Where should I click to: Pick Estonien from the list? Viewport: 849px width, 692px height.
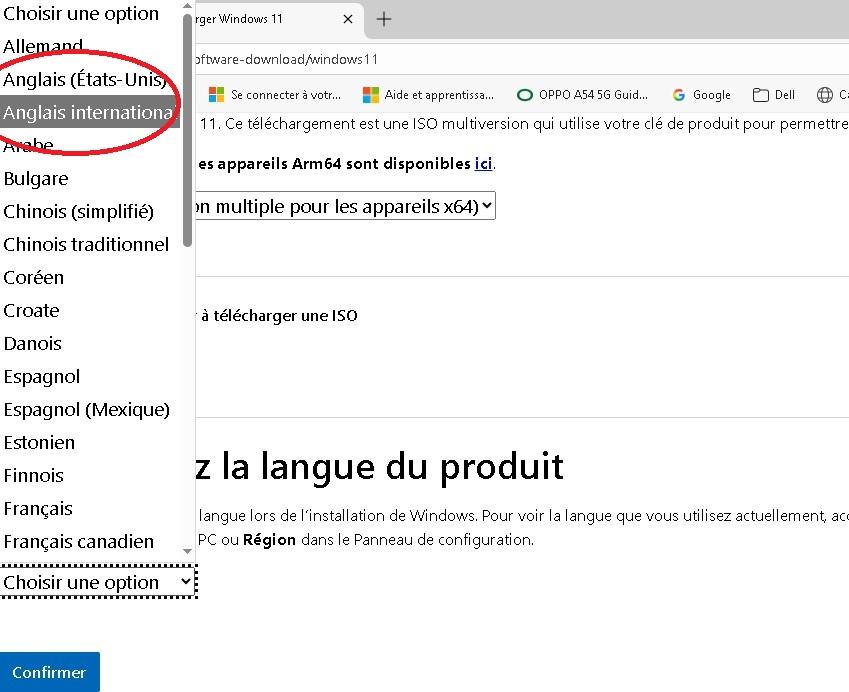tap(90, 443)
